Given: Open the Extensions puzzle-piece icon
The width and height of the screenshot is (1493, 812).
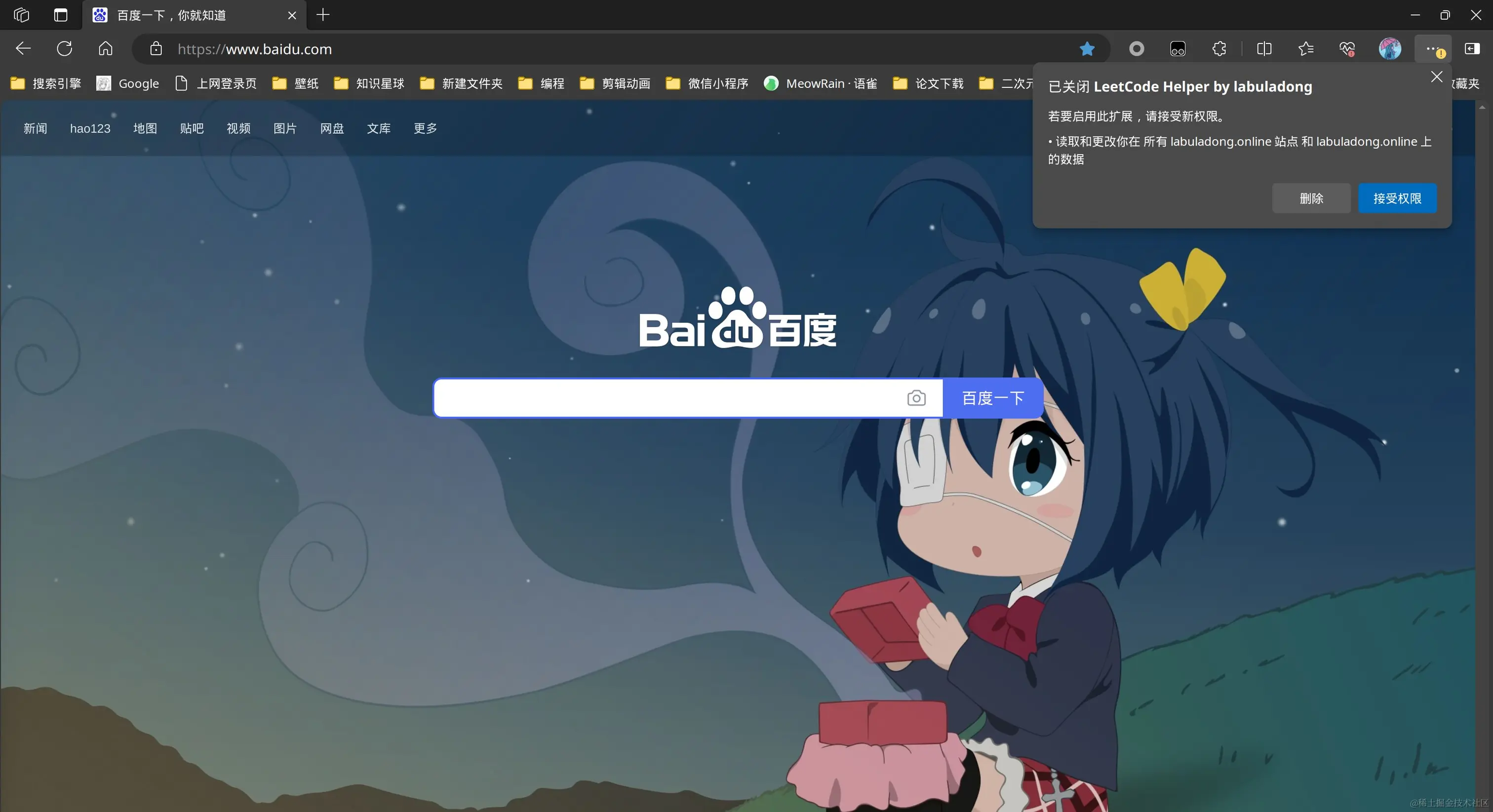Looking at the screenshot, I should click(x=1219, y=49).
